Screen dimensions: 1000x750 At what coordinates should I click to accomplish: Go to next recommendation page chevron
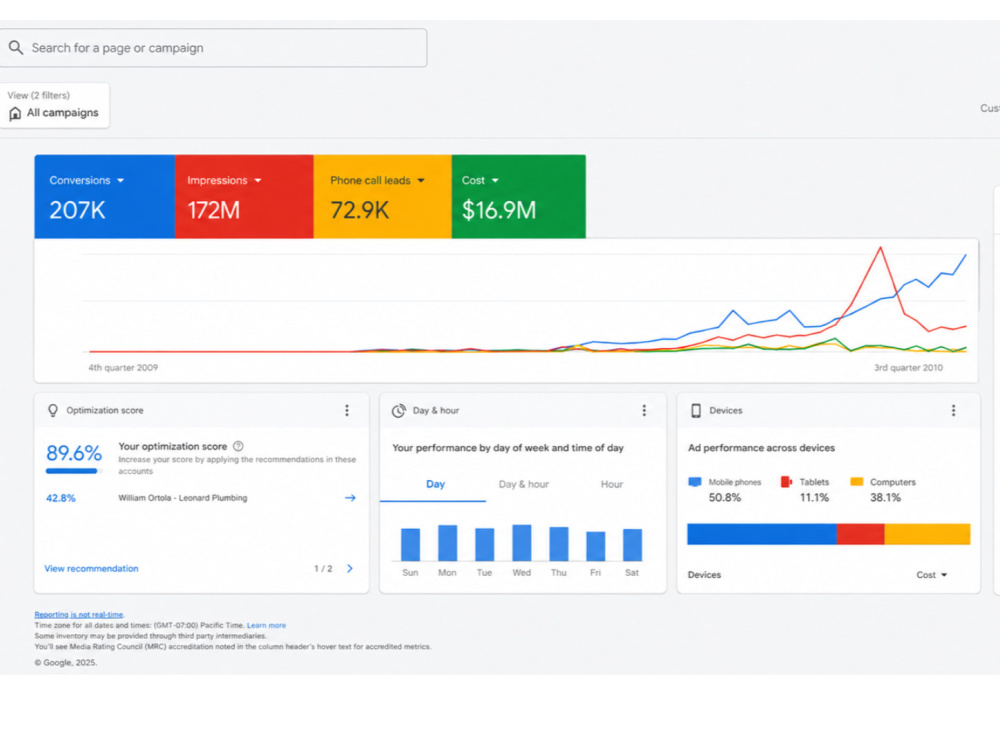tap(349, 568)
